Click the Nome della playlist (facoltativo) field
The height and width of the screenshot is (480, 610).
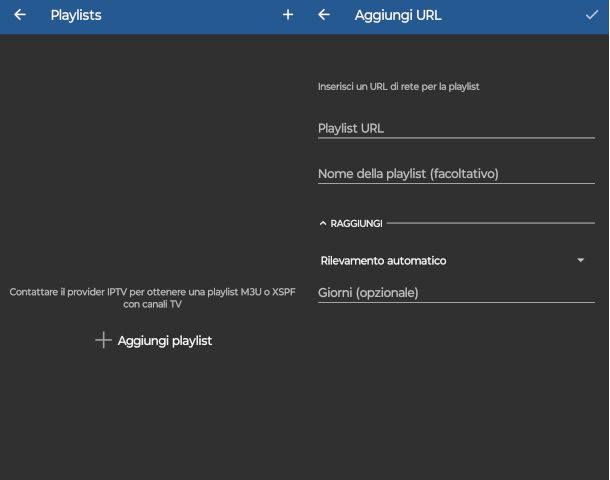(x=456, y=174)
